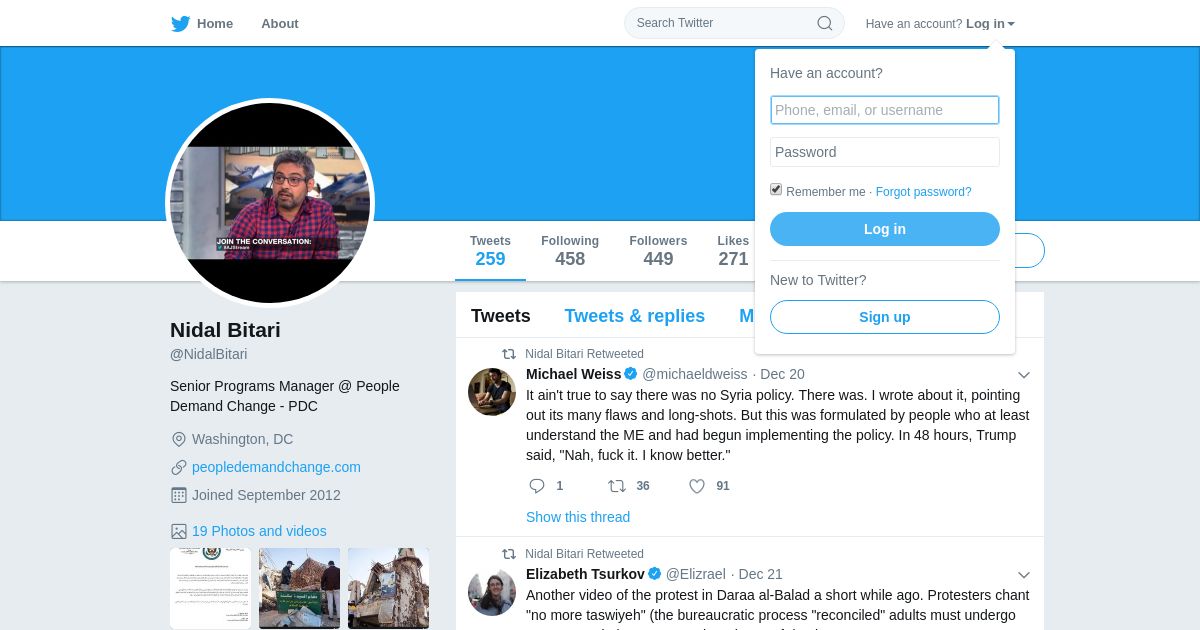This screenshot has width=1200, height=630.
Task: Click the blue Log in button
Action: point(885,229)
